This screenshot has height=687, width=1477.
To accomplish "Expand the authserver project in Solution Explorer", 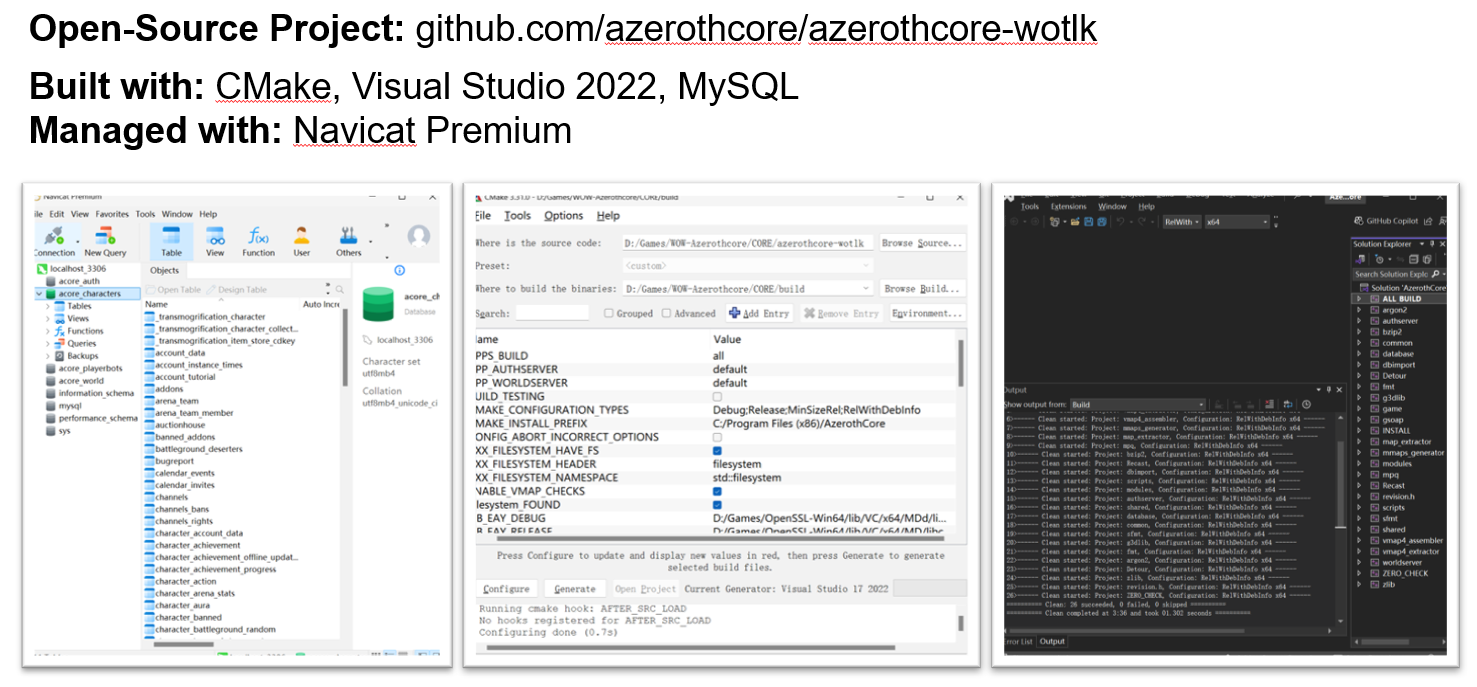I will [1359, 321].
